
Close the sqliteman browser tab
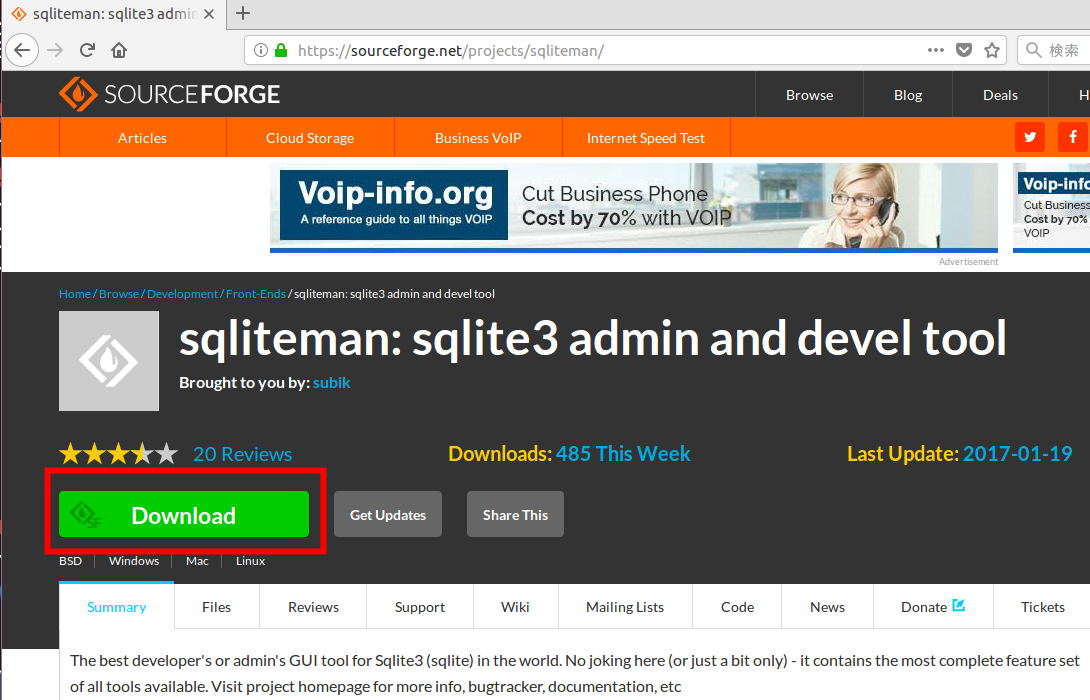pyautogui.click(x=209, y=14)
